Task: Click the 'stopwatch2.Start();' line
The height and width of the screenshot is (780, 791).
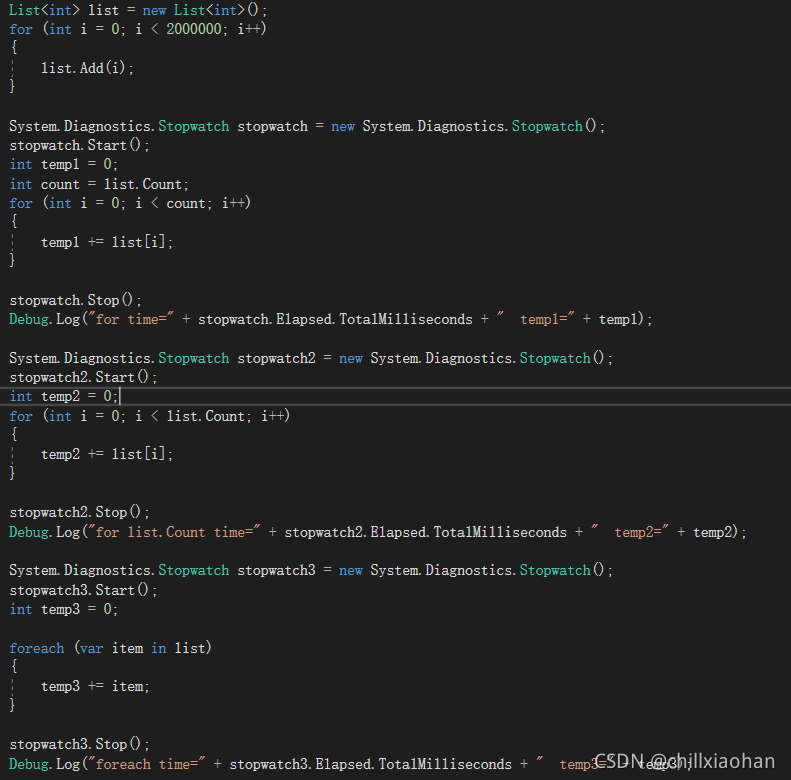Action: [83, 377]
